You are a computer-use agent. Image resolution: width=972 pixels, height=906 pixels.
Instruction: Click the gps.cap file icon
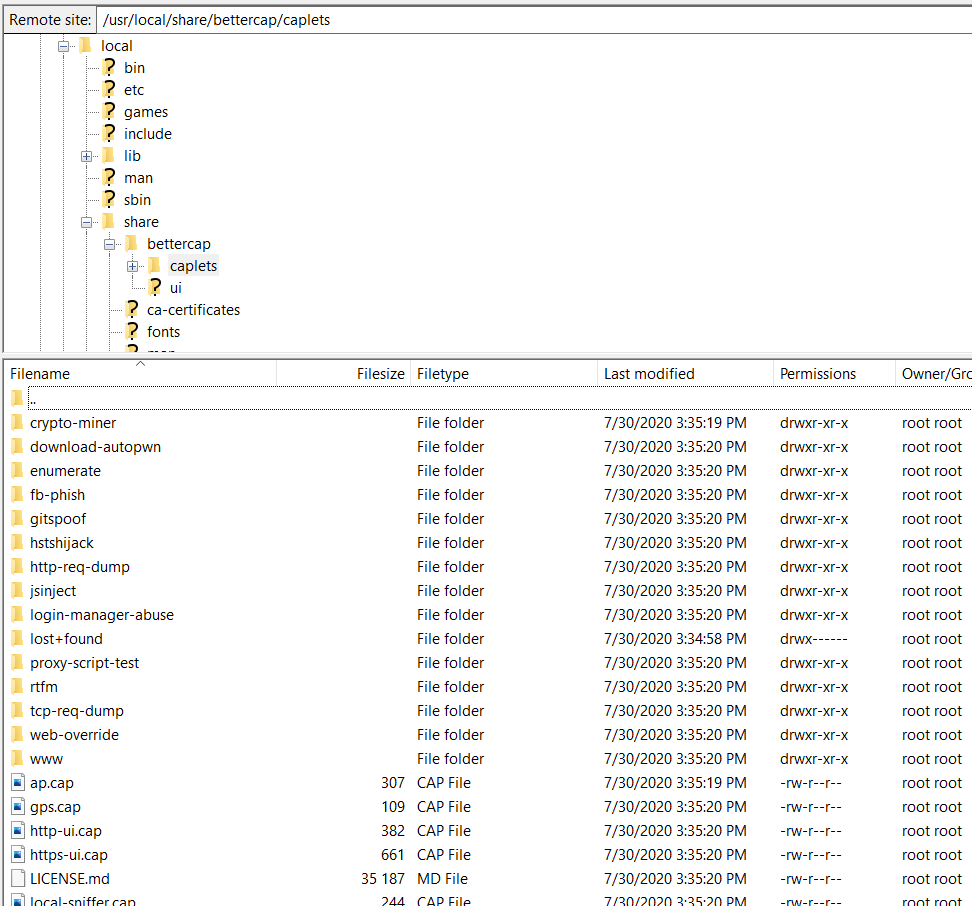(x=18, y=807)
